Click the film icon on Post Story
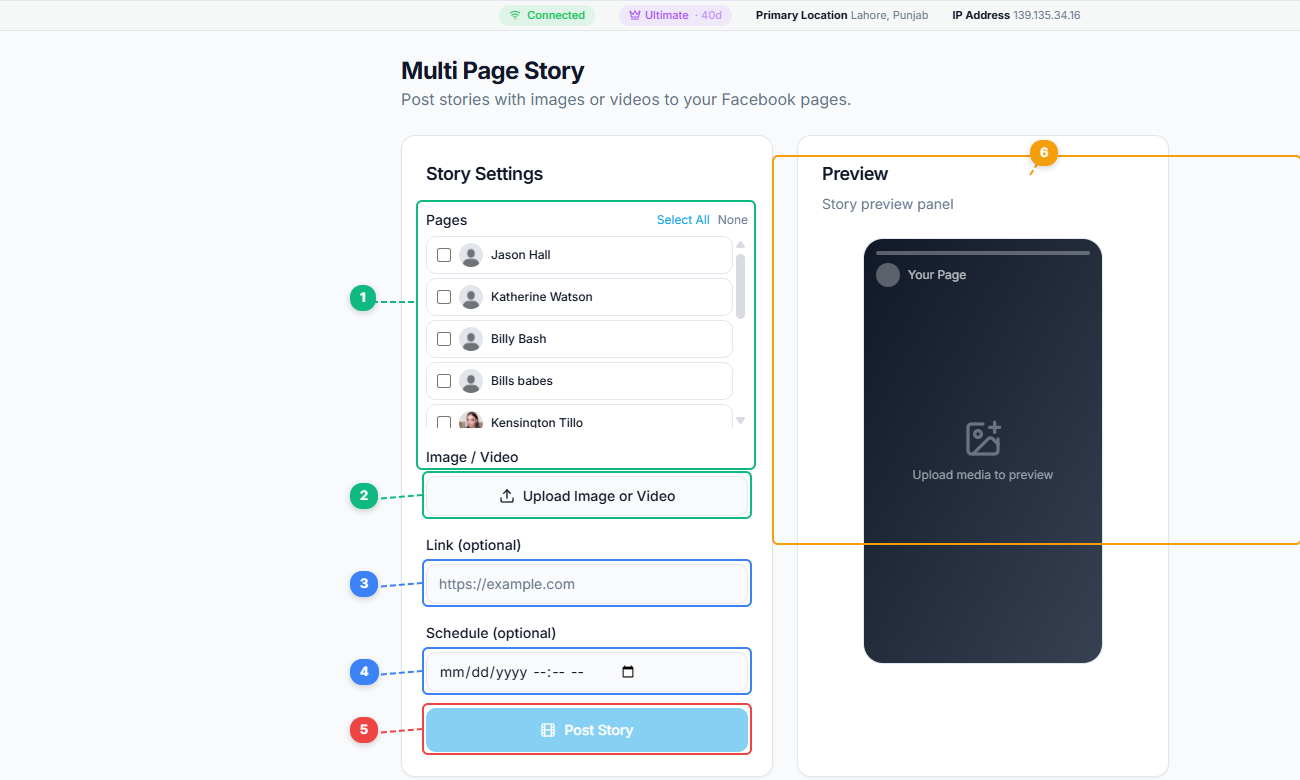This screenshot has width=1300, height=780. click(x=548, y=730)
